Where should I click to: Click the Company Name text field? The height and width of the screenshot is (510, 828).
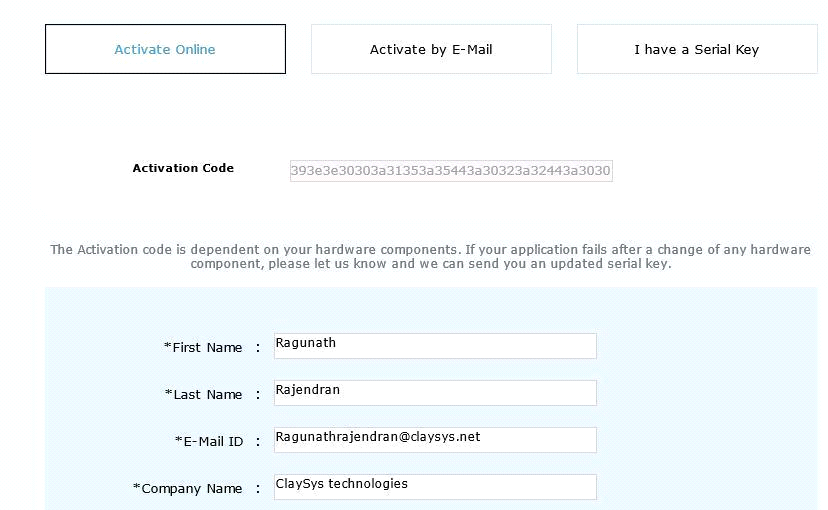coord(435,487)
